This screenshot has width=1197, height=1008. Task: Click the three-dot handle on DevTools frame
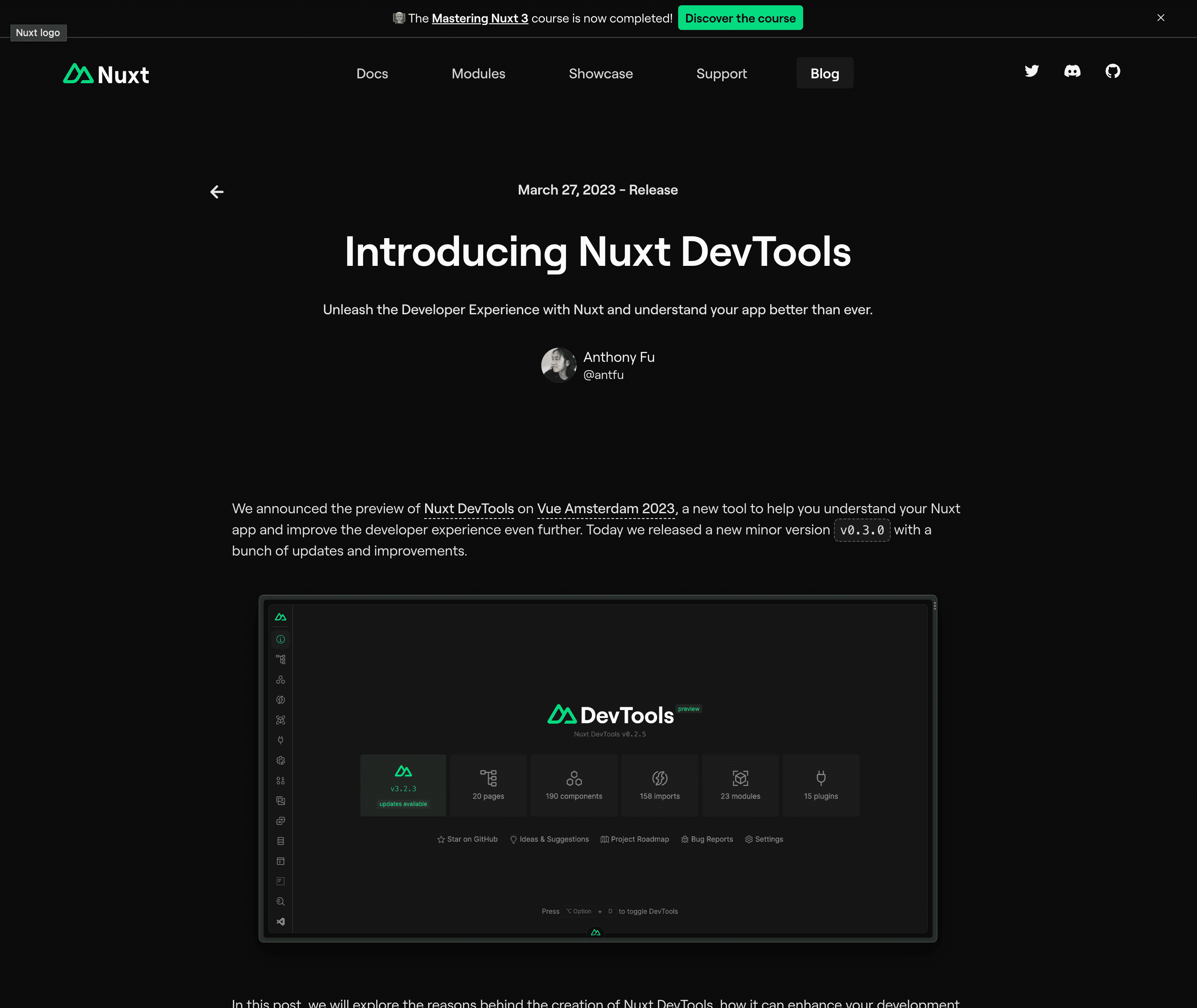coord(935,606)
